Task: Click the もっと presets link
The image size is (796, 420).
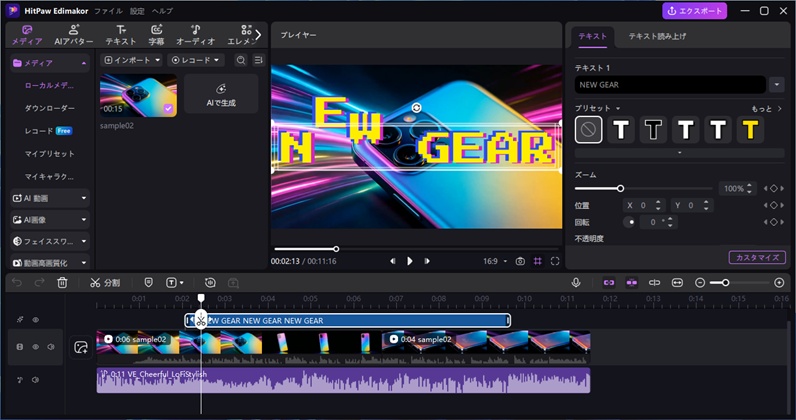Action: click(x=767, y=109)
